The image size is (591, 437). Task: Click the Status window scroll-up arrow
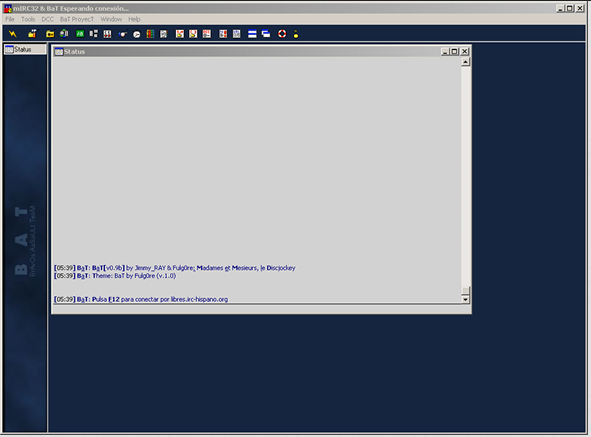[x=465, y=62]
